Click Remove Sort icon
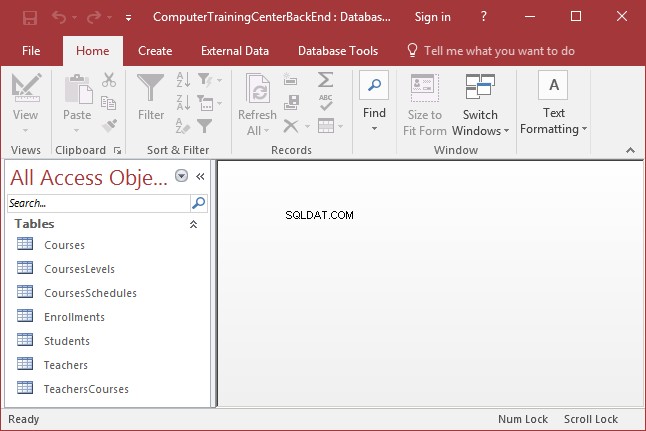Screen dimensions: 646x431 (x=183, y=126)
